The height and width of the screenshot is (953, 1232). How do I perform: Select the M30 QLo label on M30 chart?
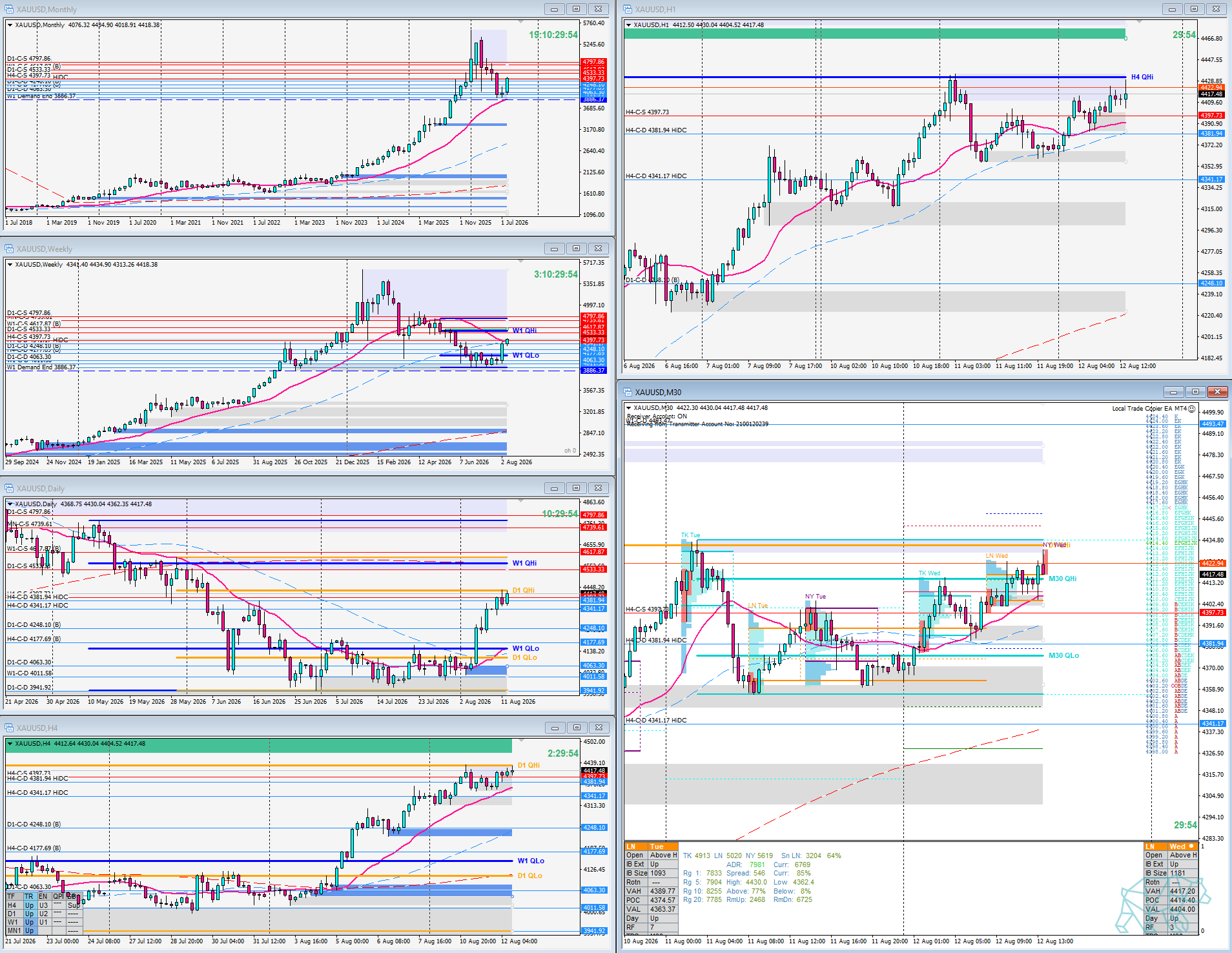pos(1064,656)
